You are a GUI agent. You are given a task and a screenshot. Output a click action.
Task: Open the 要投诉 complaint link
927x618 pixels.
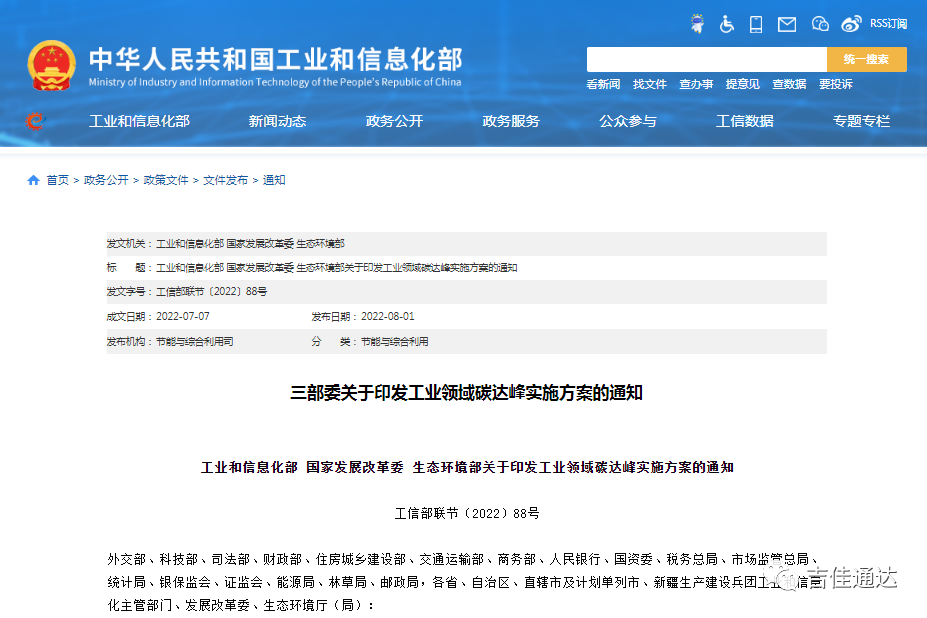click(x=836, y=84)
